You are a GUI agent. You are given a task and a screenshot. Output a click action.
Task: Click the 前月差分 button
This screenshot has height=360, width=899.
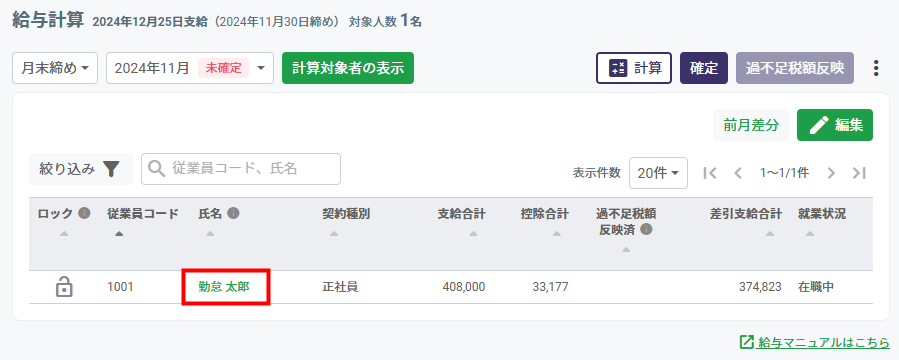(751, 125)
